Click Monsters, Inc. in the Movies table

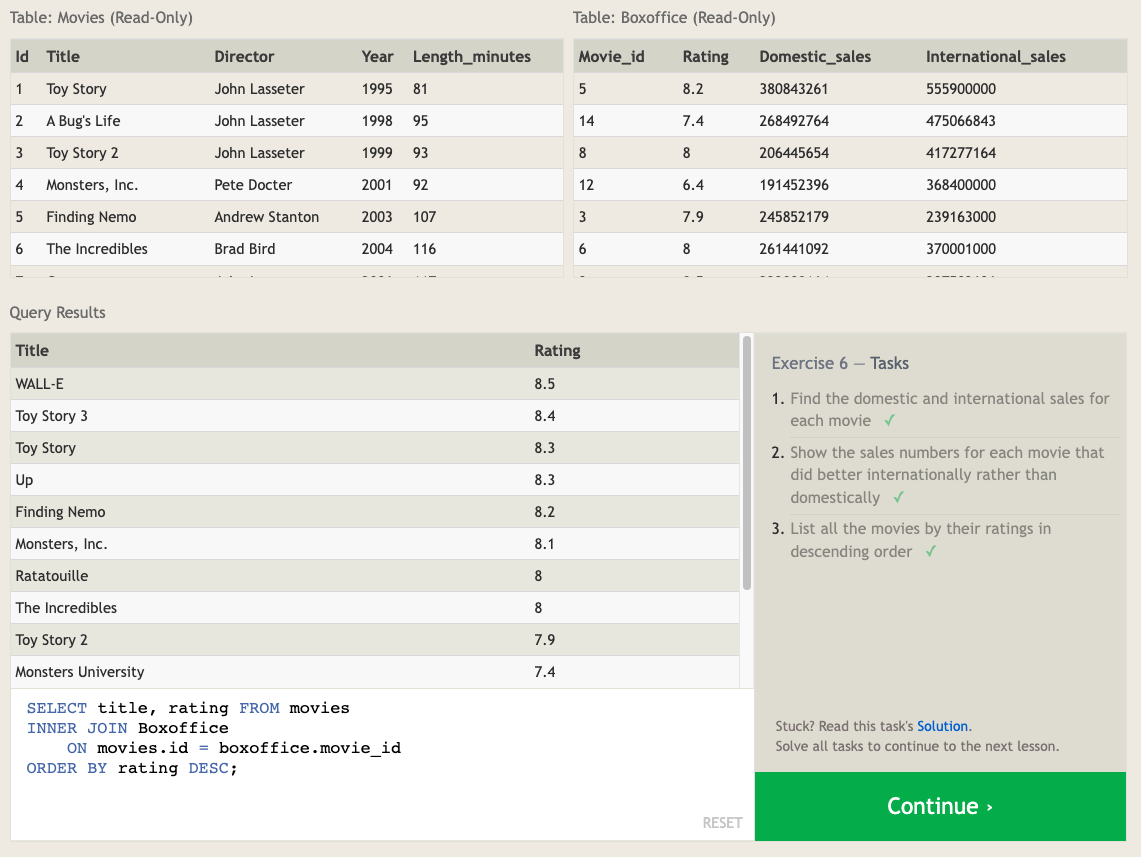[92, 185]
